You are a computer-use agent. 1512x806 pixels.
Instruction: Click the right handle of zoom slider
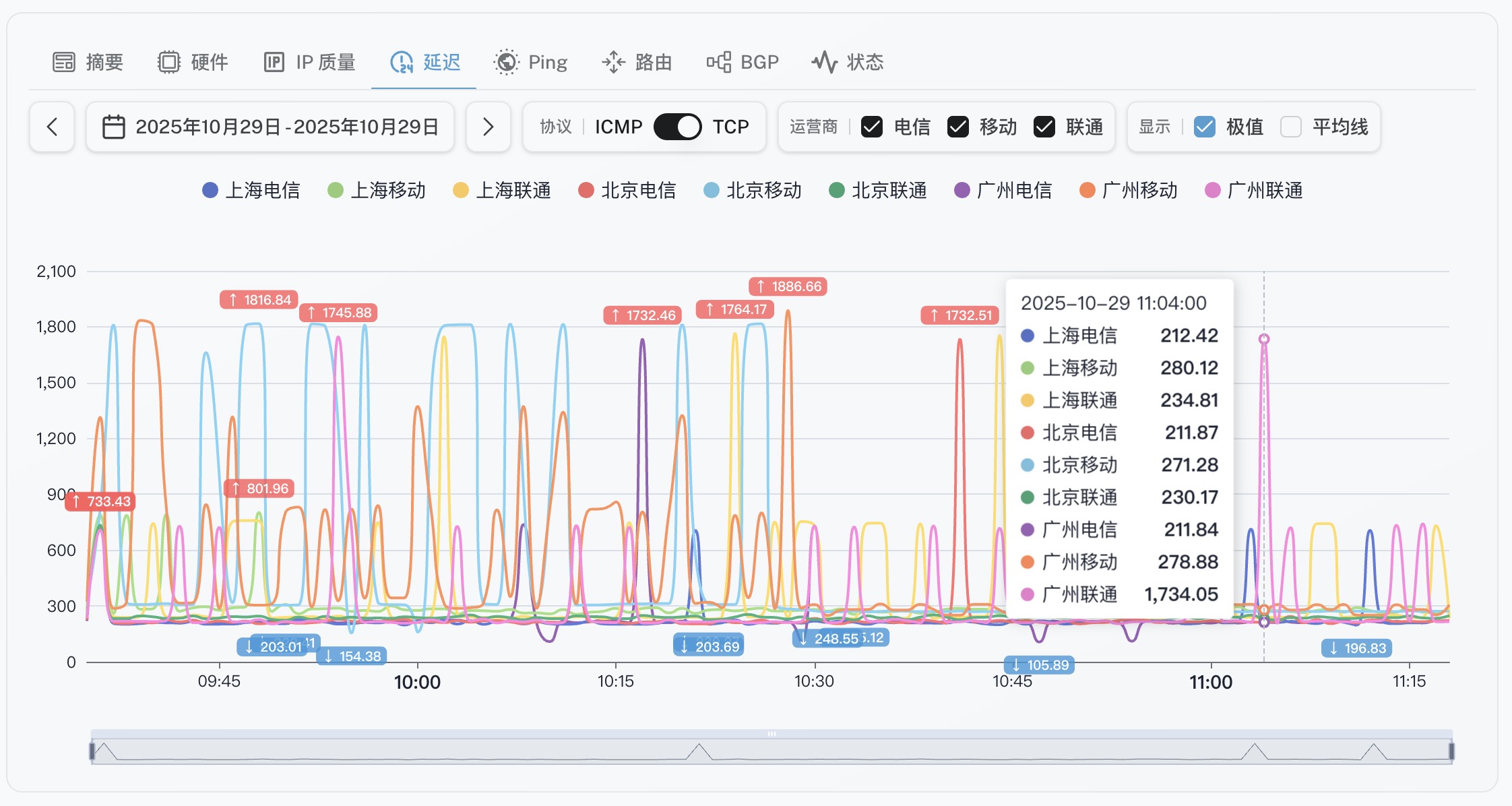point(1451,751)
